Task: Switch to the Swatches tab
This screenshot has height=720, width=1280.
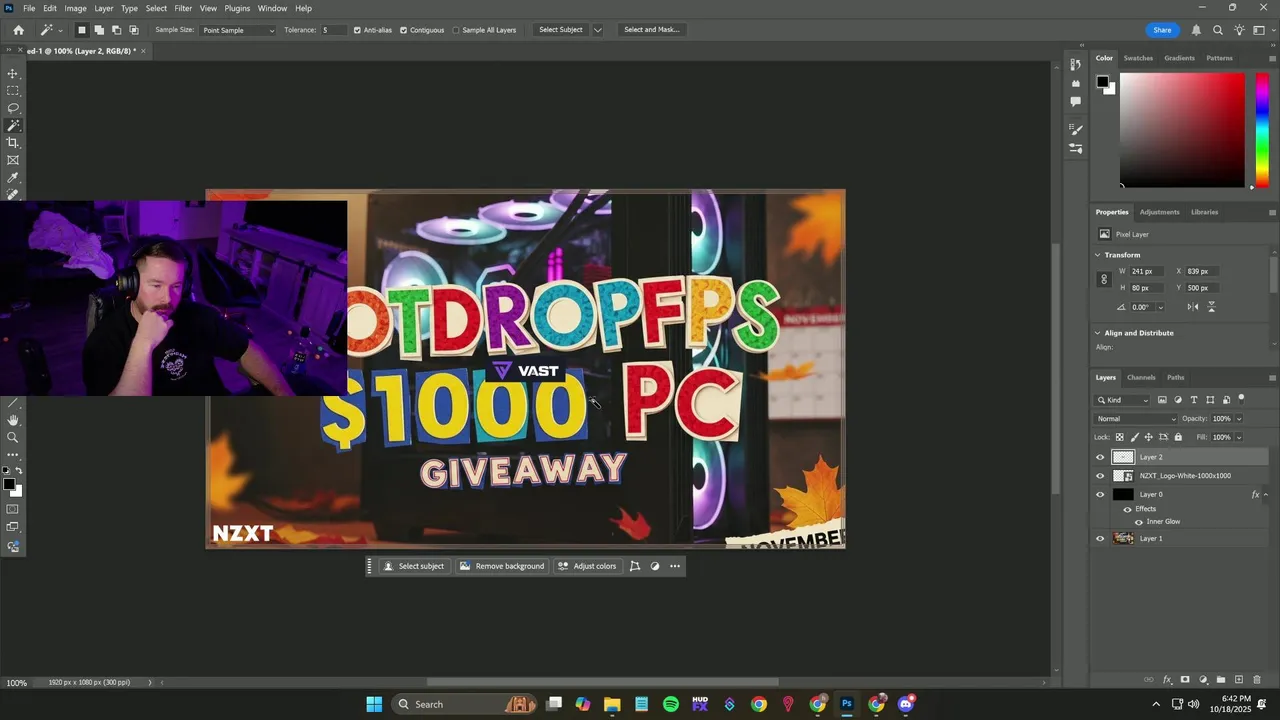Action: (x=1138, y=58)
